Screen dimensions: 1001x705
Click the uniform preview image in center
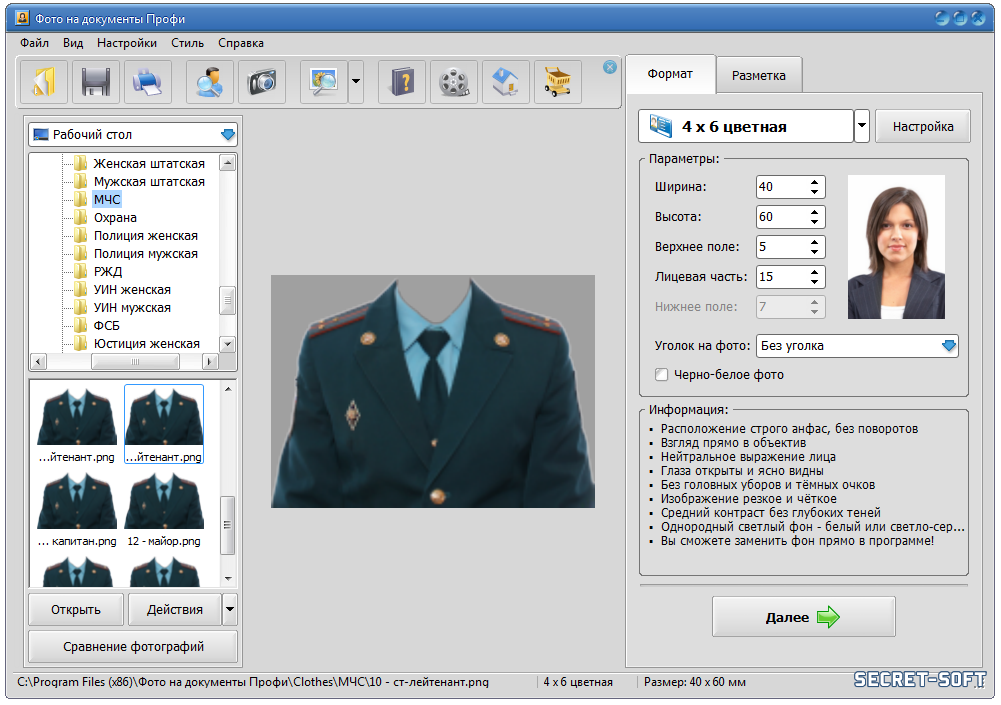coord(433,391)
